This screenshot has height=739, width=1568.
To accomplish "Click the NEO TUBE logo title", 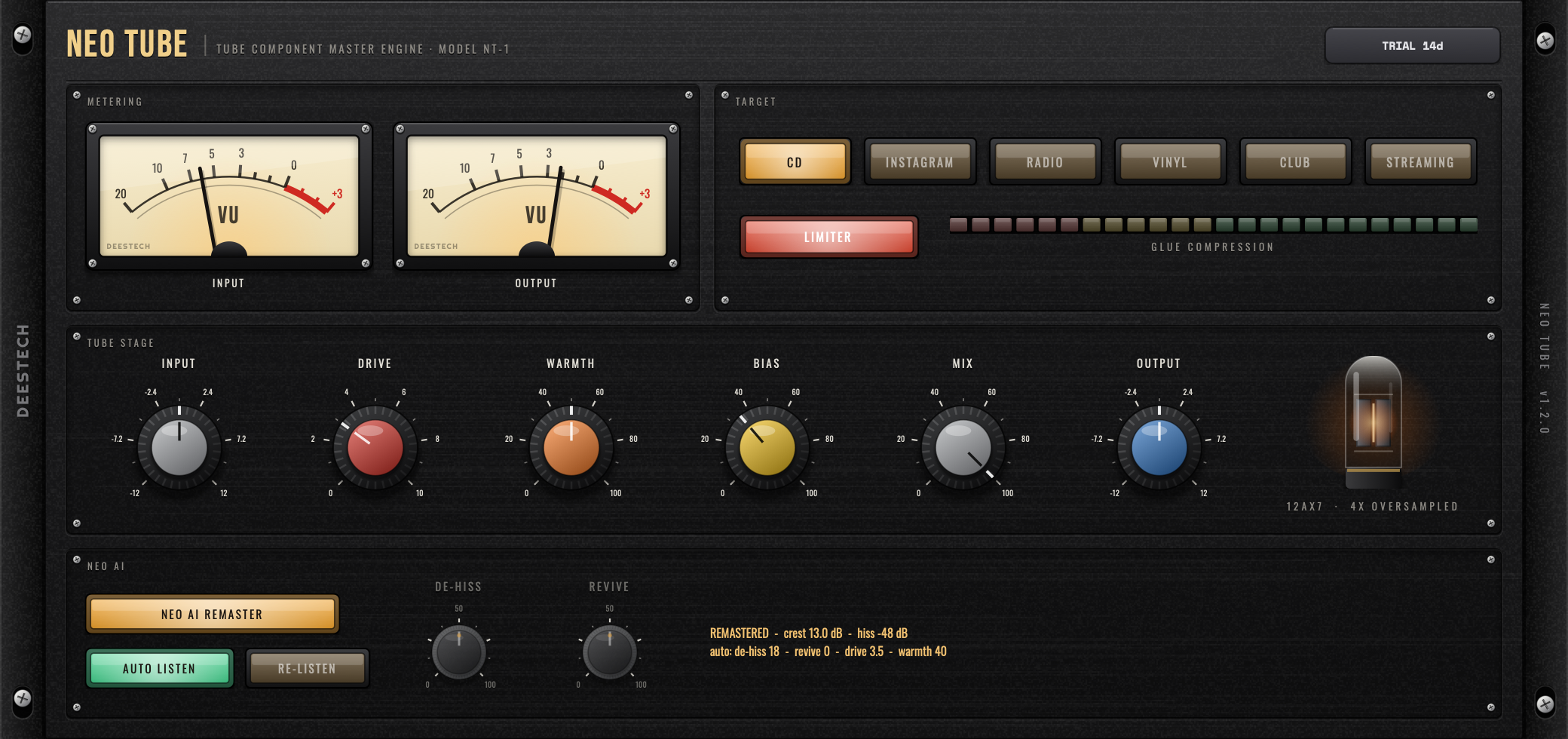I will point(127,44).
